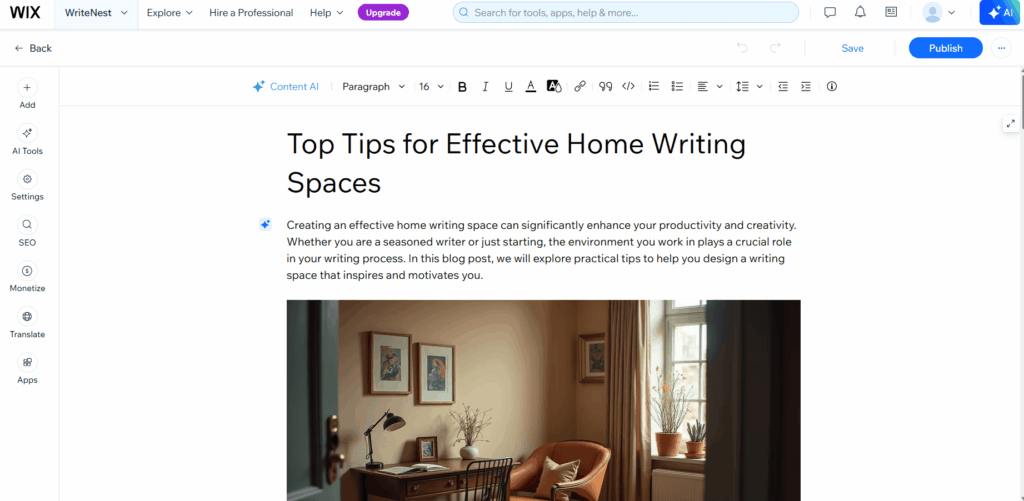Open the WriteNest site dropdown

[x=96, y=13]
